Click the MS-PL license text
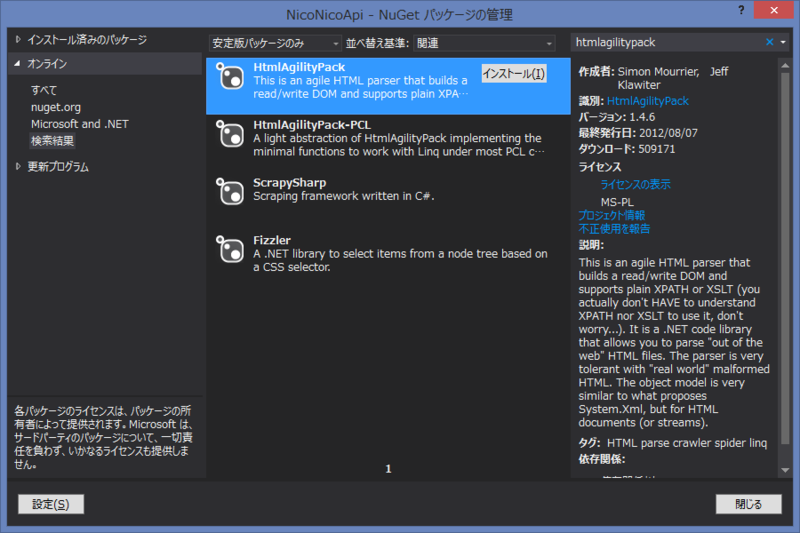 point(617,202)
